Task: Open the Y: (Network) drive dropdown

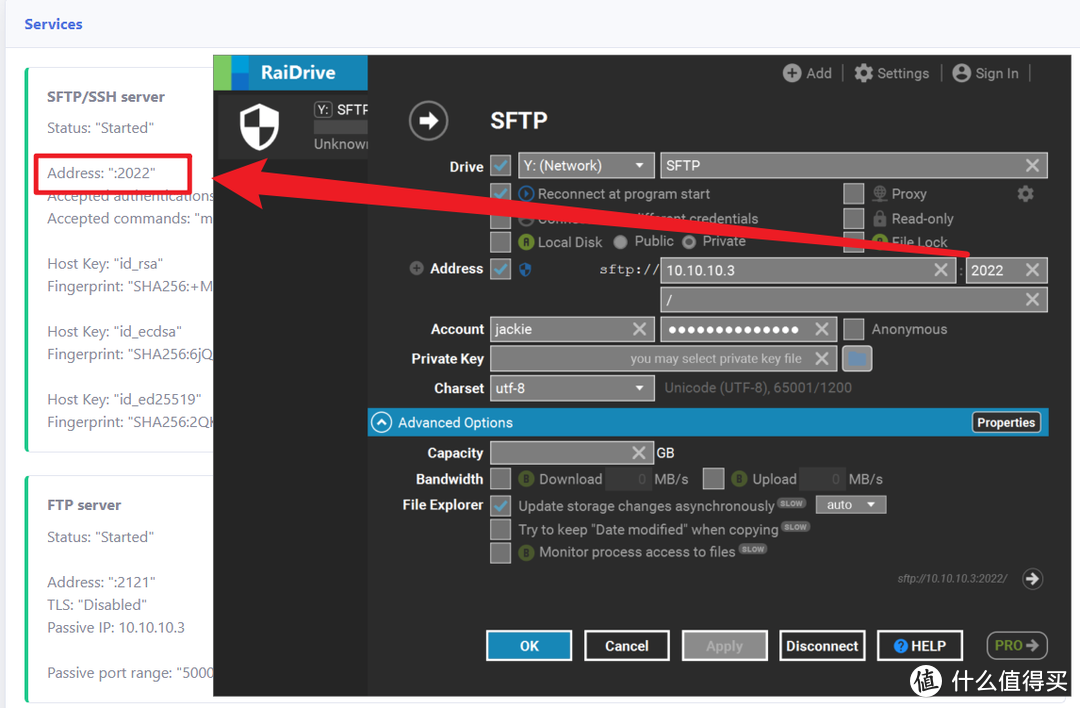Action: click(585, 164)
